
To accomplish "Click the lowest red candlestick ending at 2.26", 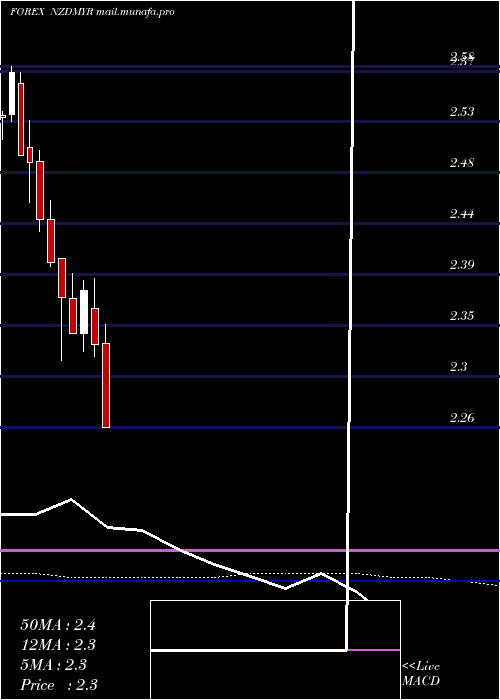I will point(106,385).
